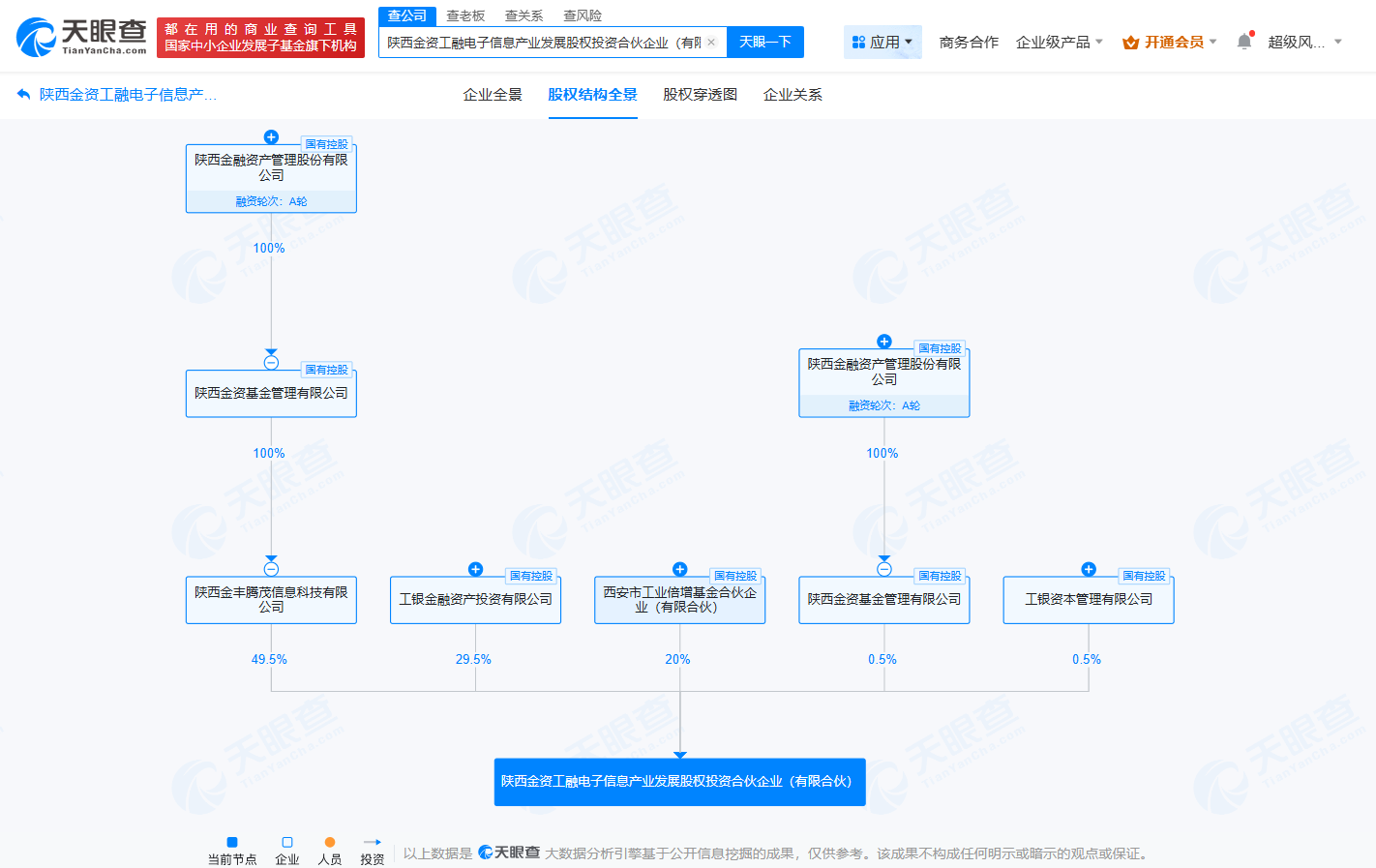The image size is (1376, 868).
Task: Click the small 天眼查 logo in the footer note
Action: 509,853
